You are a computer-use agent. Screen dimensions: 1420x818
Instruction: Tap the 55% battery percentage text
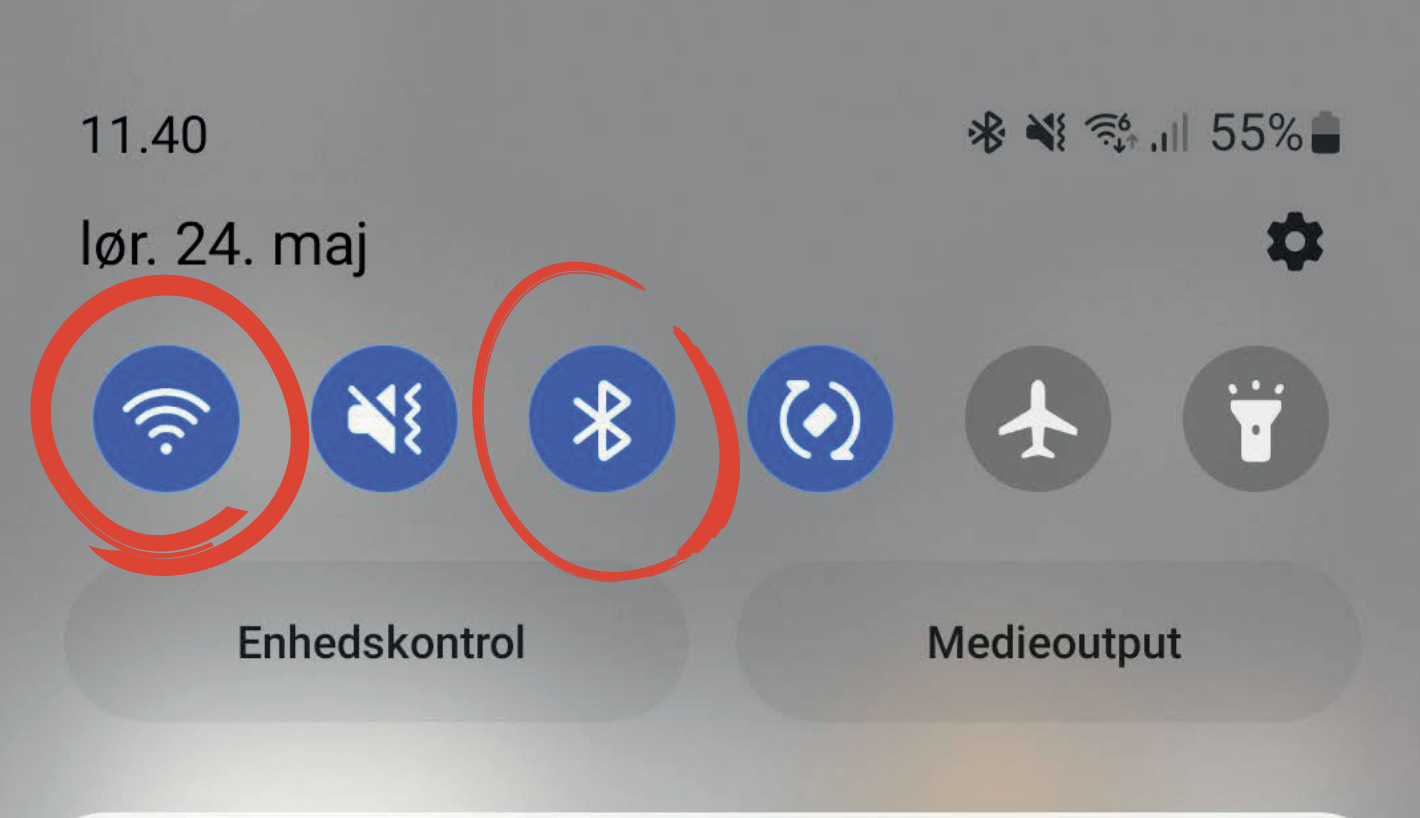click(x=1257, y=133)
